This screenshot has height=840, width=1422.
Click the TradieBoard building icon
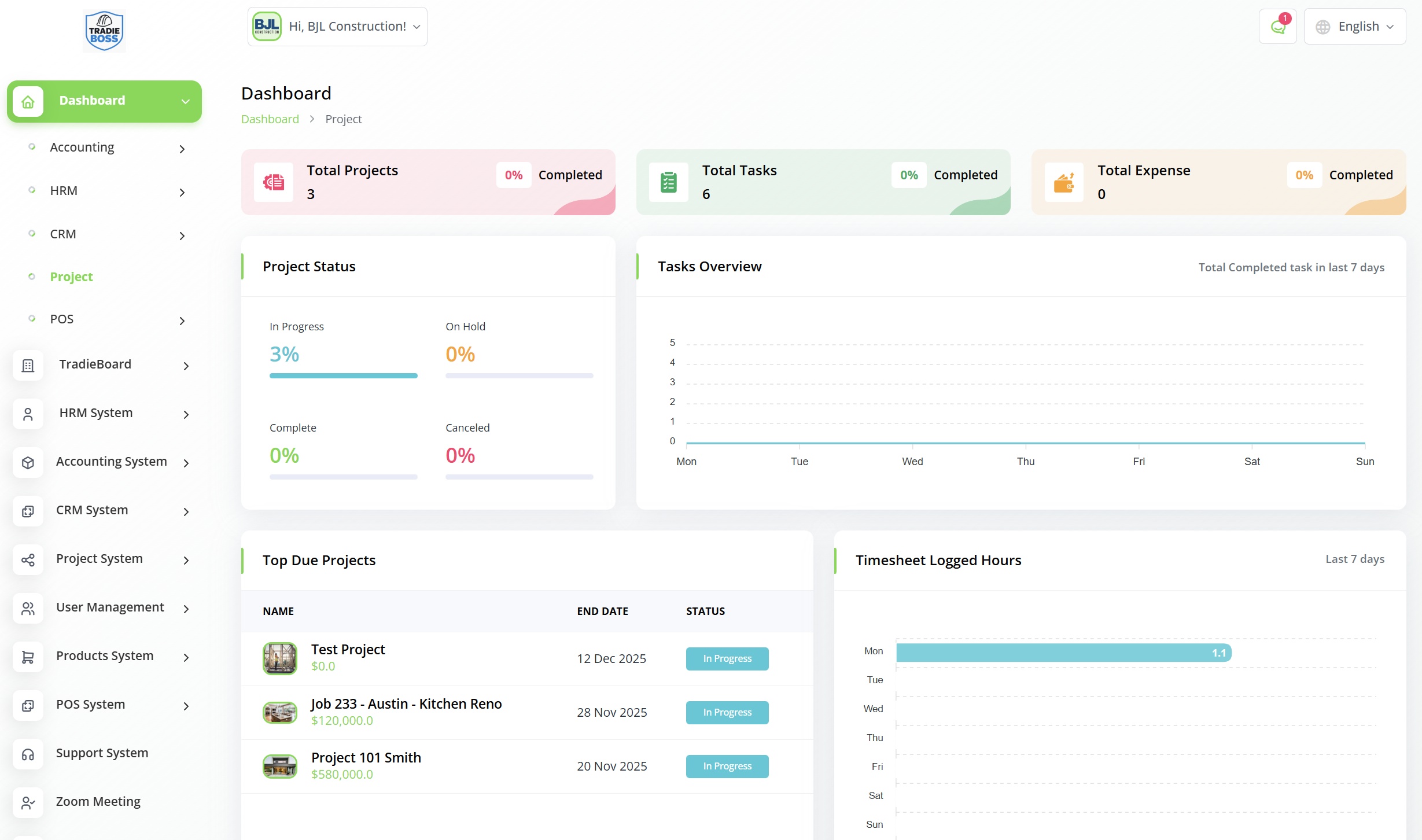pos(28,365)
